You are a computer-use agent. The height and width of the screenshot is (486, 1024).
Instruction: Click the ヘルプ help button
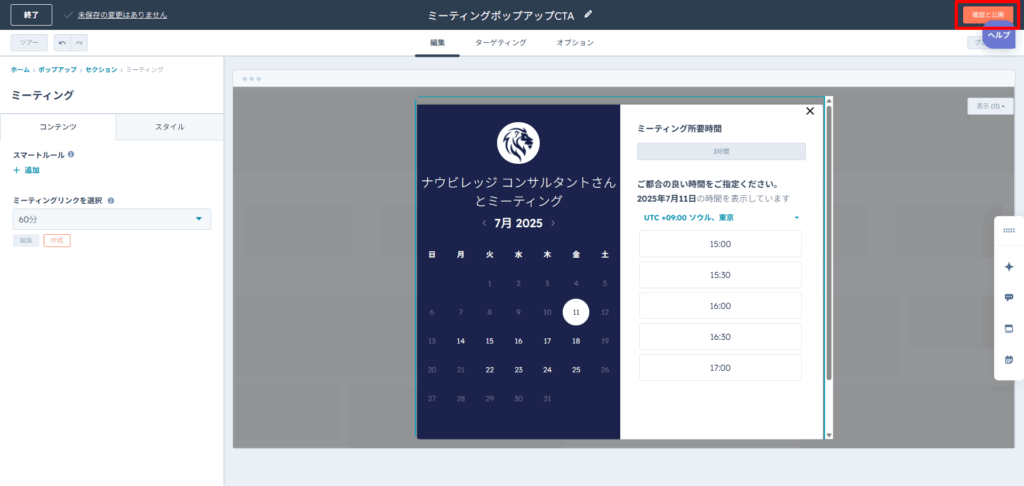tap(999, 35)
